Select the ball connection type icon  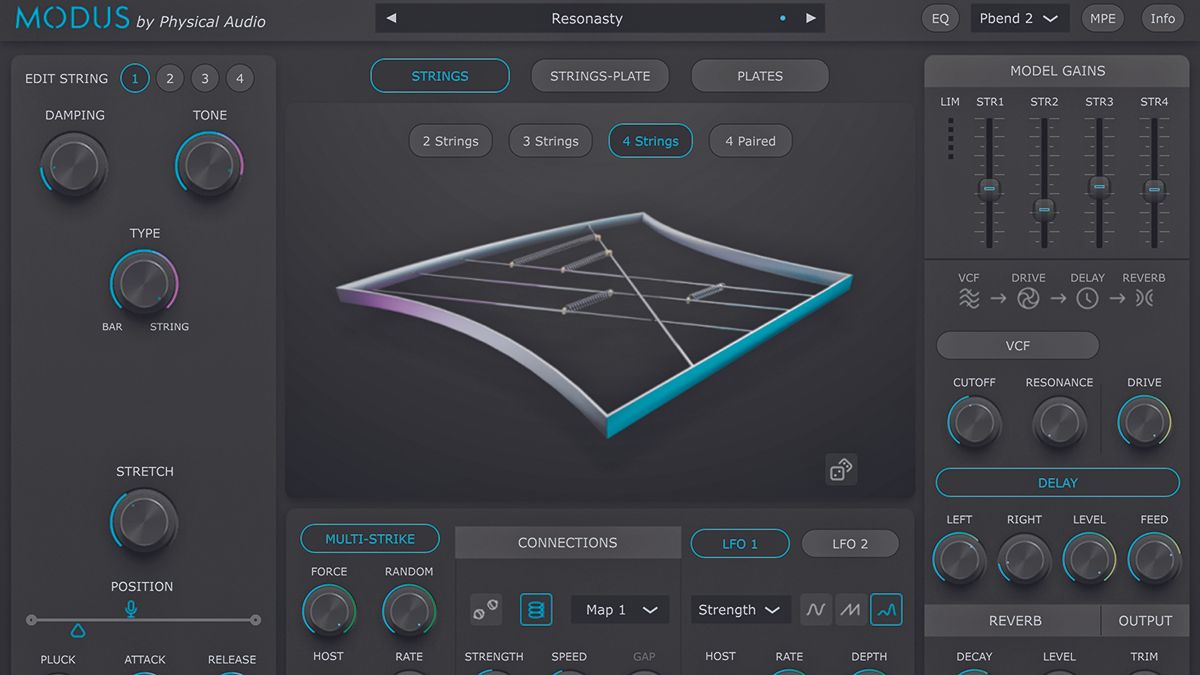(486, 610)
